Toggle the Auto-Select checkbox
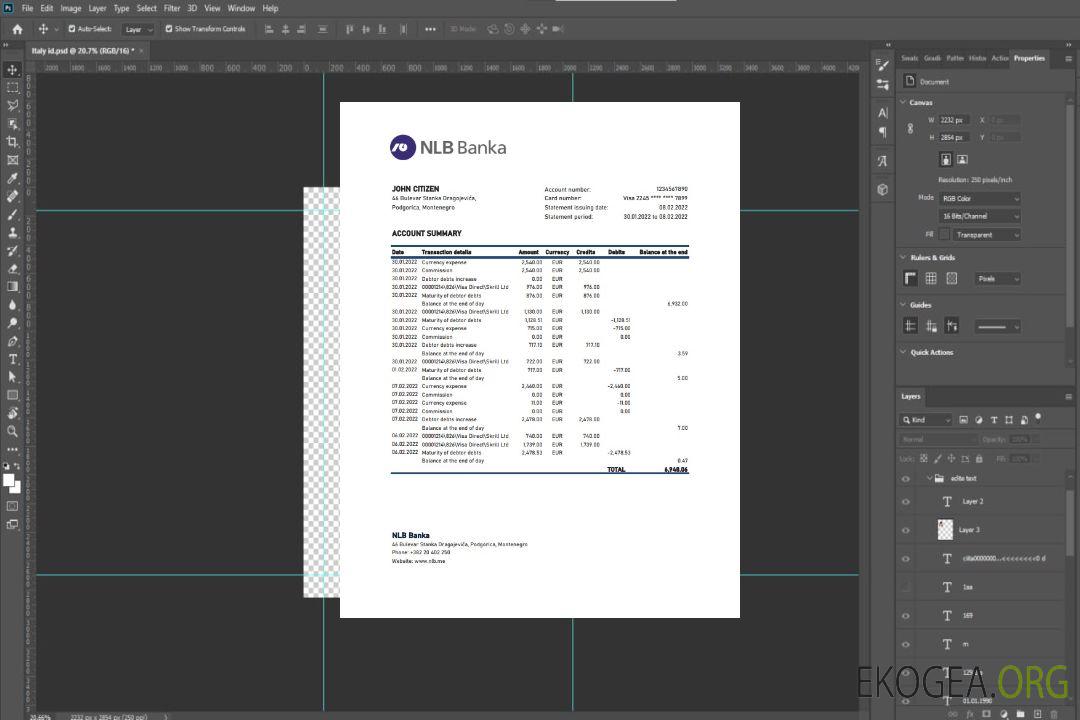1080x720 pixels. pyautogui.click(x=72, y=29)
